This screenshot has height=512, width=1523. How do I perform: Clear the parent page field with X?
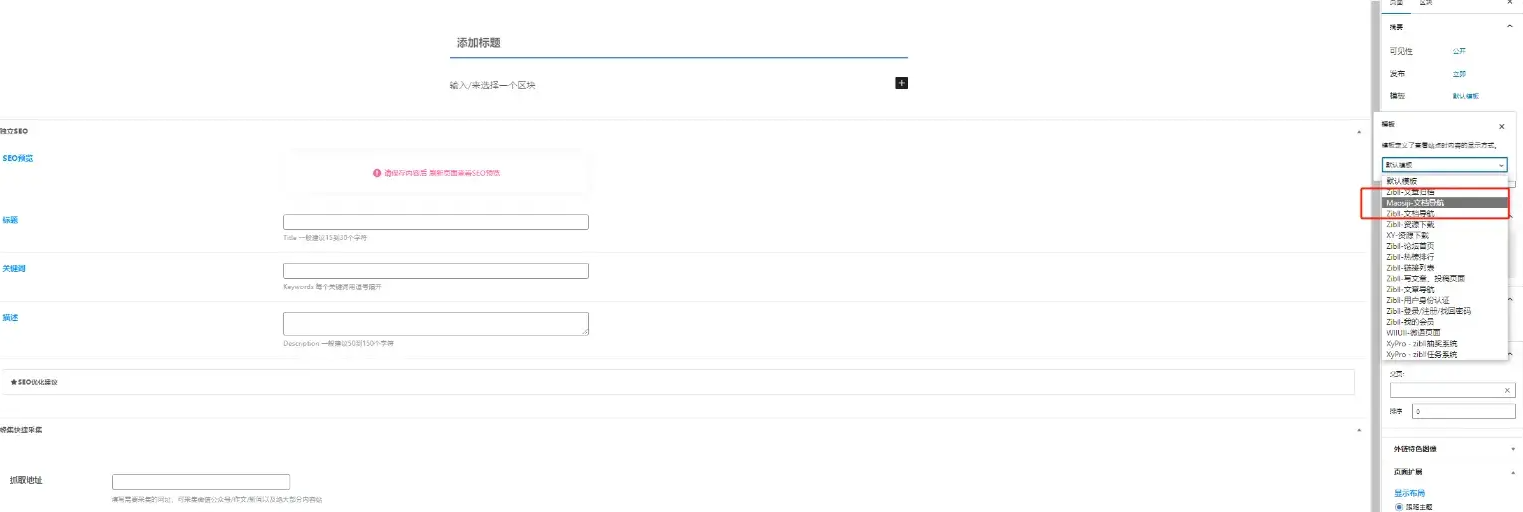(x=1507, y=390)
